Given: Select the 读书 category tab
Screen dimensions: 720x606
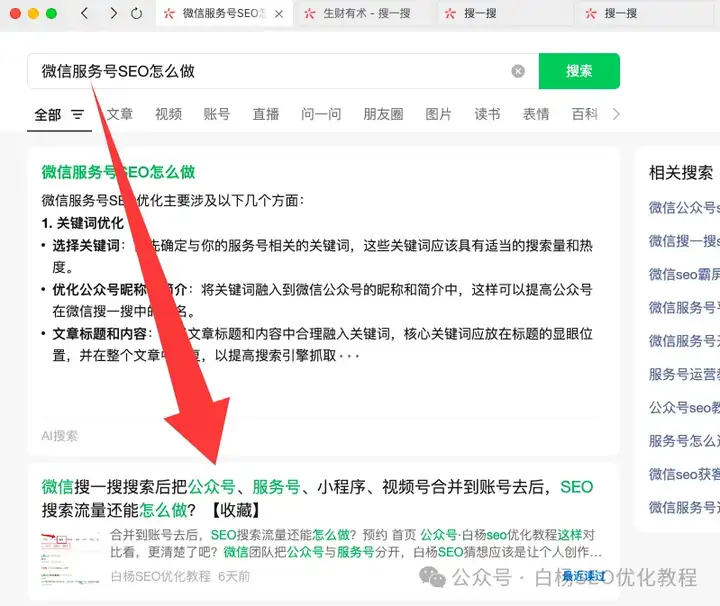Looking at the screenshot, I should click(x=487, y=114).
